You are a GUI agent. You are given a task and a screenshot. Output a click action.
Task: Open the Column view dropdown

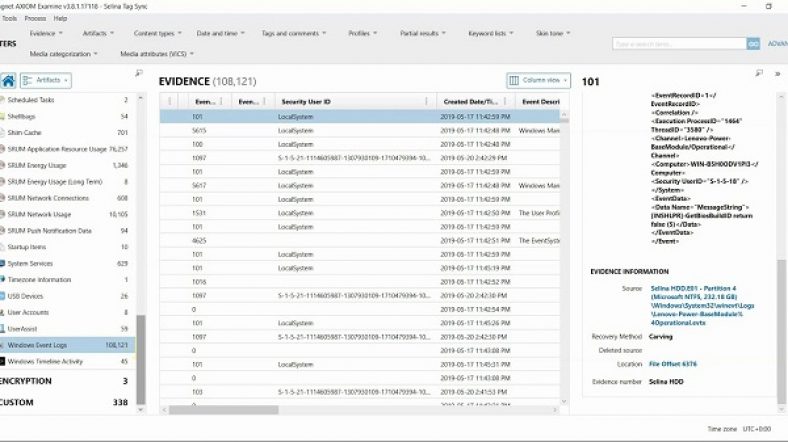pos(539,80)
